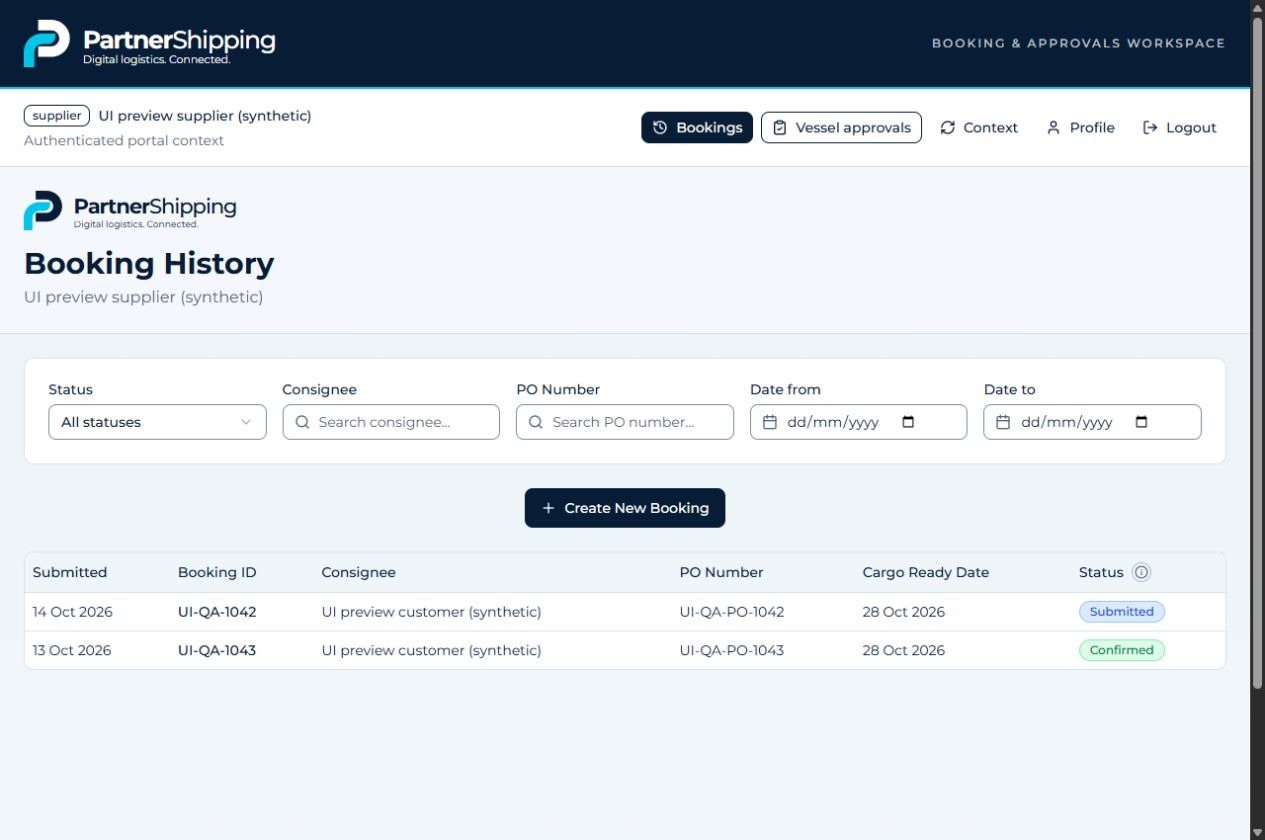This screenshot has width=1265, height=840.
Task: Select the 14 Oct 2026 submitted date
Action: 72,612
